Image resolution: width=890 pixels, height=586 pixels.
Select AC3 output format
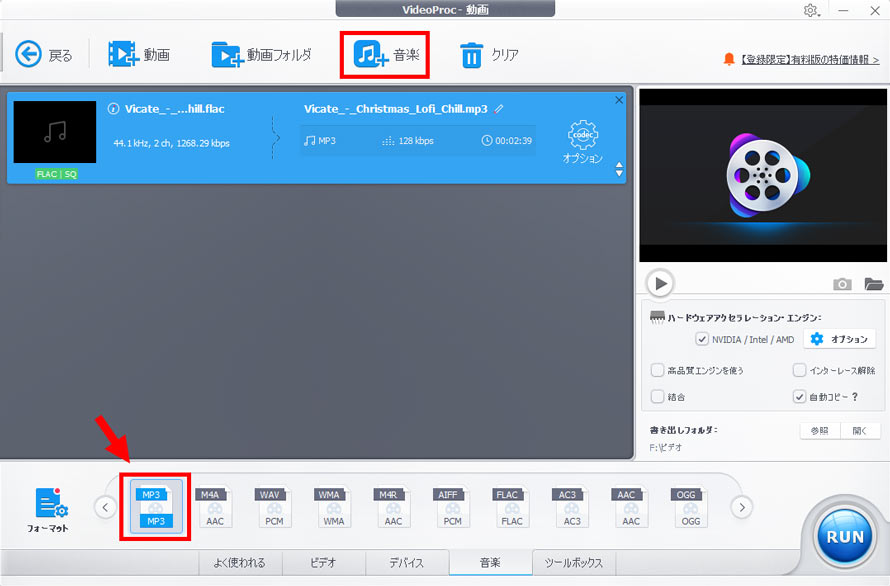point(570,507)
